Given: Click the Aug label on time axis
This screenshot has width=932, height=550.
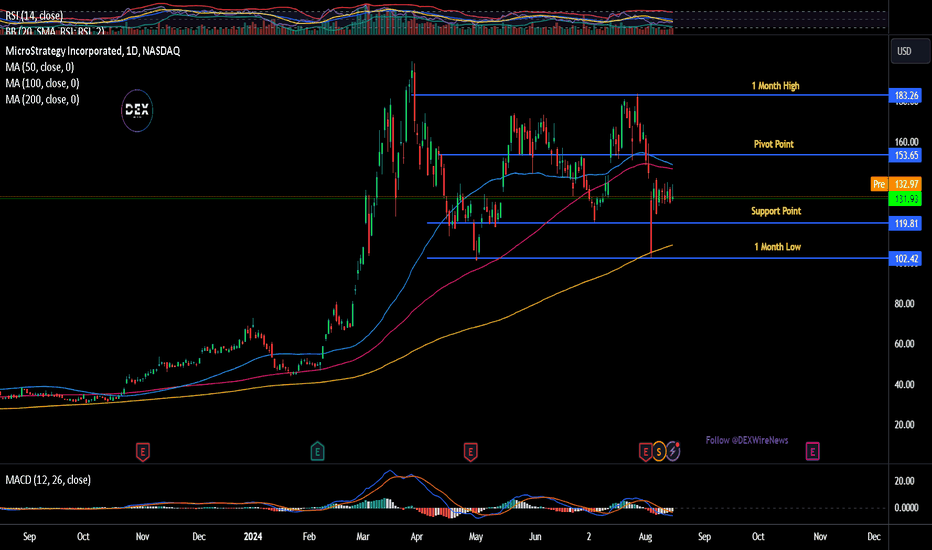Looking at the screenshot, I should coord(645,536).
